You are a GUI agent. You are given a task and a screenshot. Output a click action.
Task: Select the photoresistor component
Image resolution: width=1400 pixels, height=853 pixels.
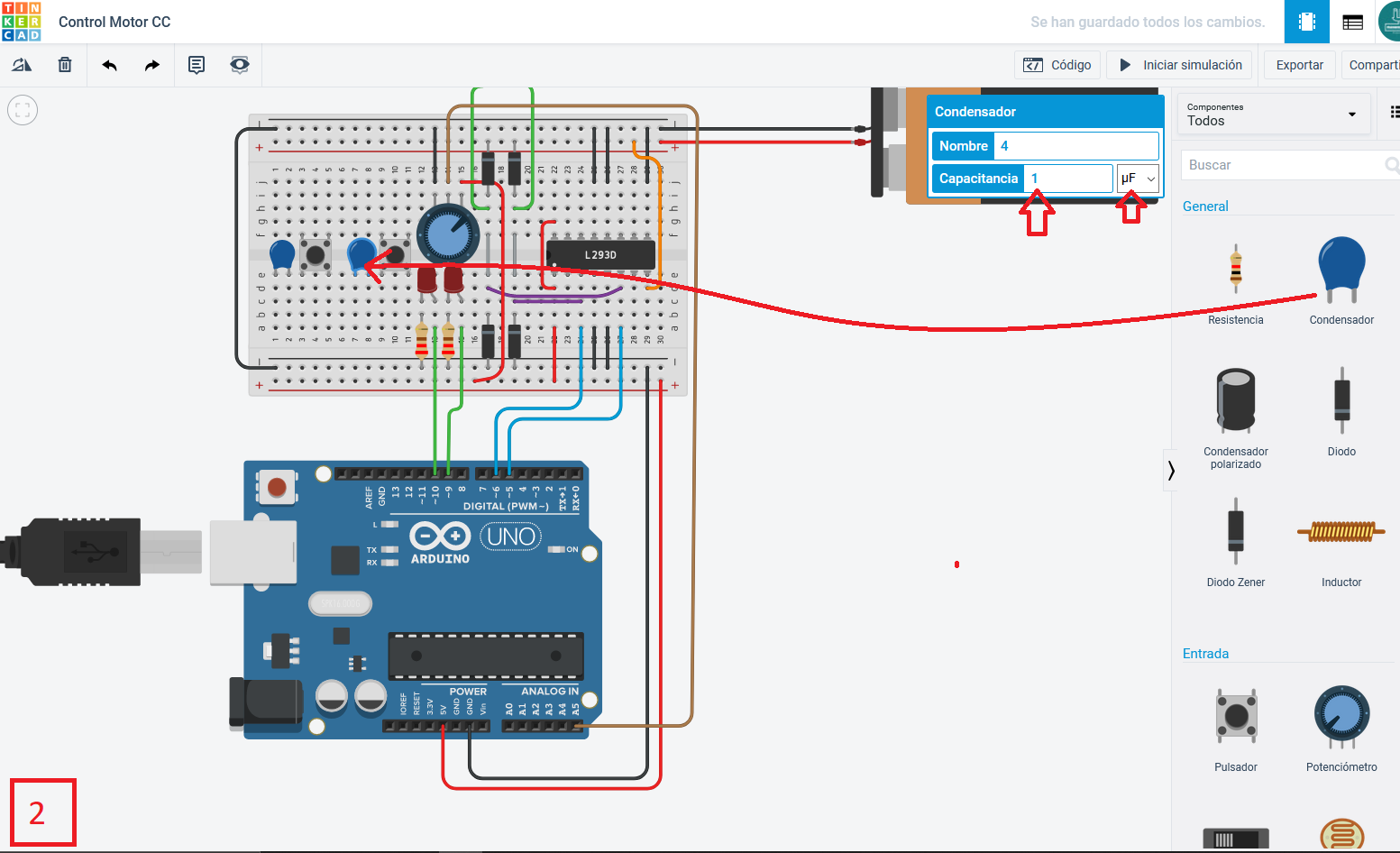click(1341, 835)
